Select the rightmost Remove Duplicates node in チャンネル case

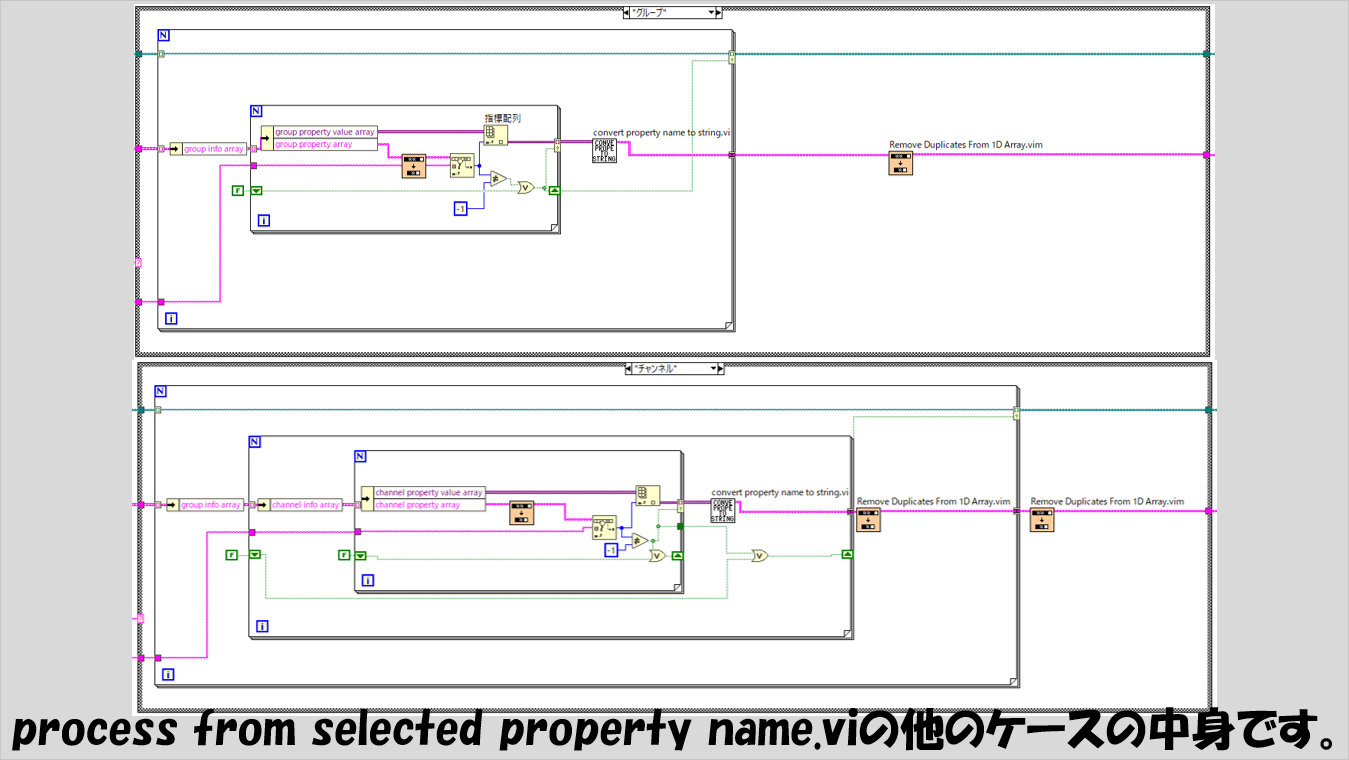(x=1042, y=520)
